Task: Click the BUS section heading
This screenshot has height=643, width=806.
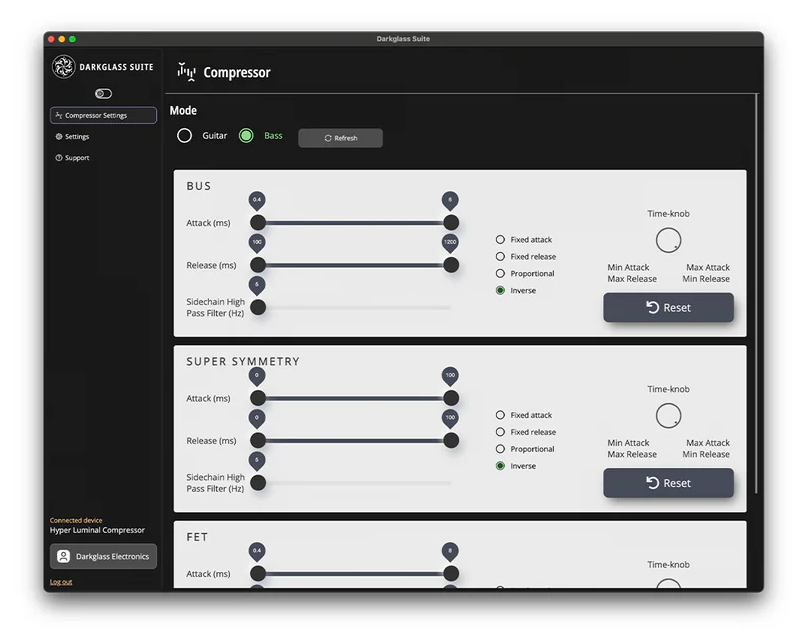Action: (x=199, y=186)
